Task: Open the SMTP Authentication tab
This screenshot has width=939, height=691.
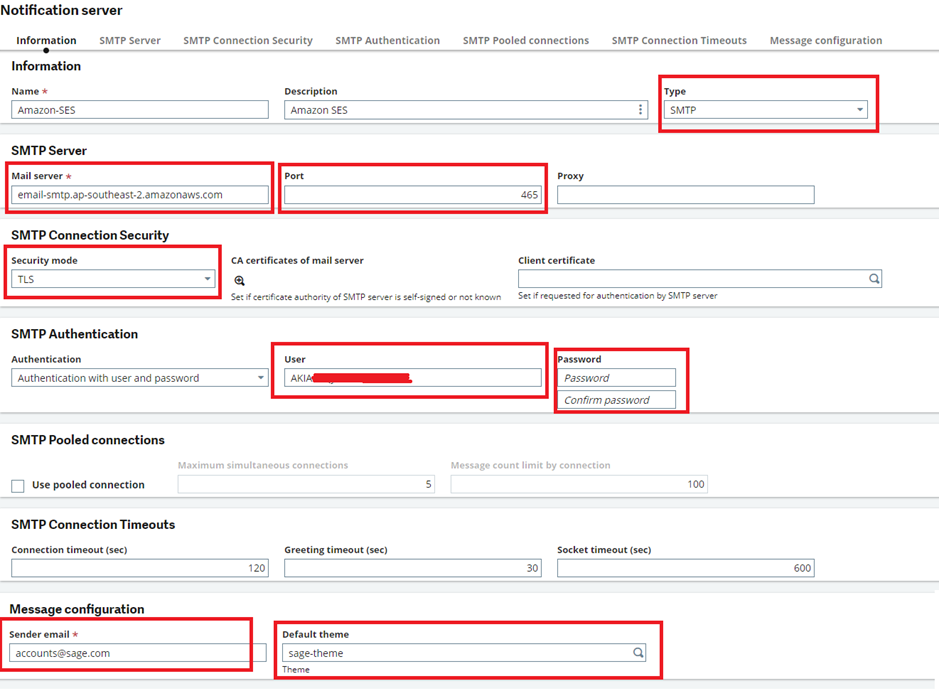Action: pyautogui.click(x=387, y=41)
